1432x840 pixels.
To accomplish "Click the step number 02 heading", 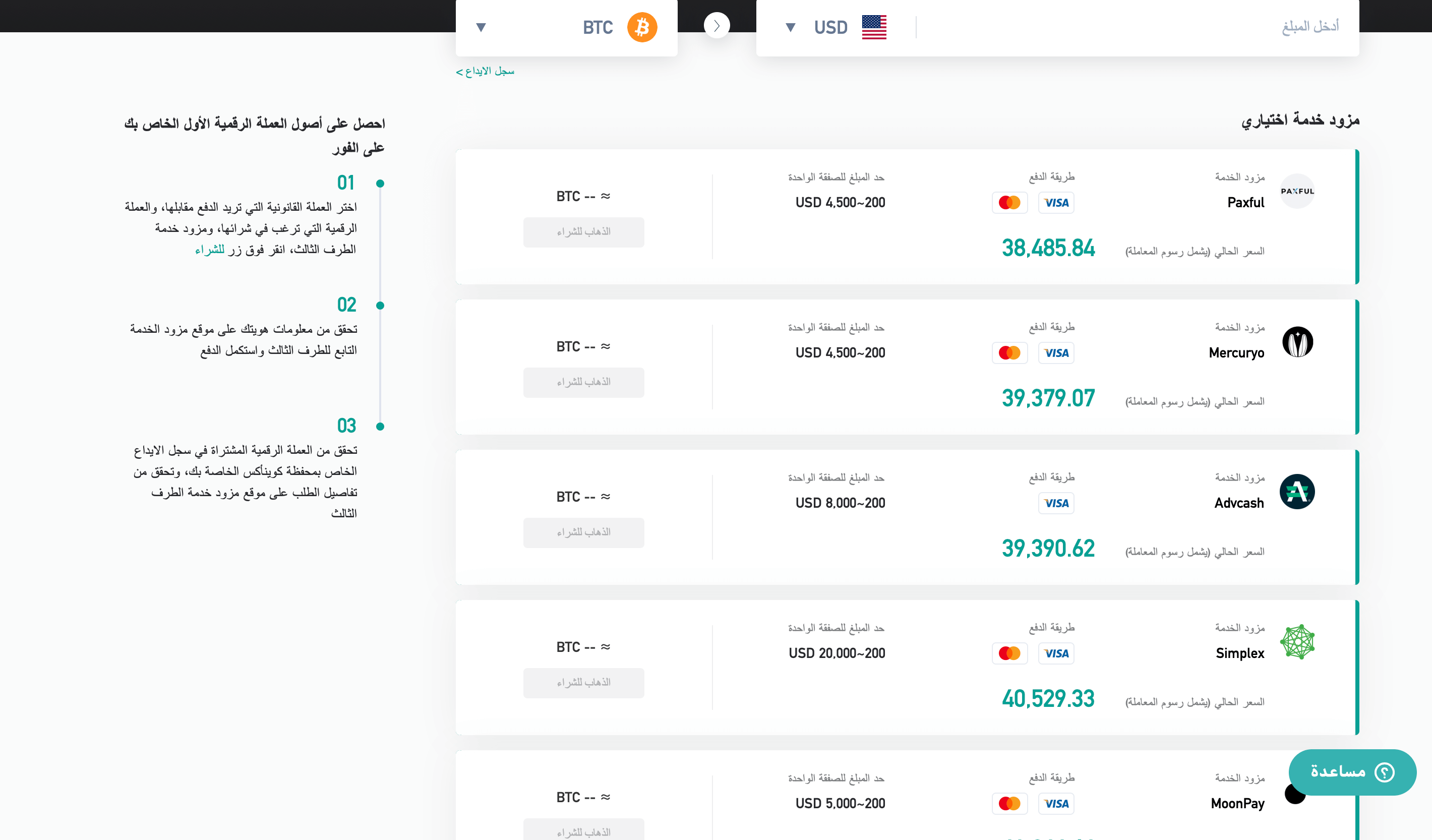I will click(346, 305).
